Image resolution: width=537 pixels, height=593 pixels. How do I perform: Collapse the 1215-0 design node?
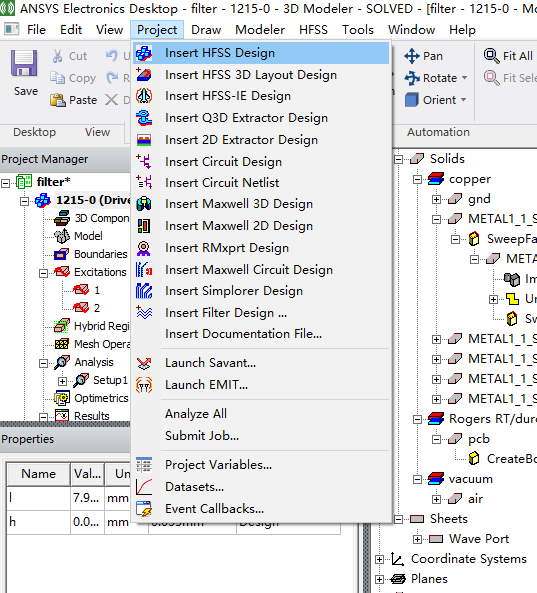24,201
